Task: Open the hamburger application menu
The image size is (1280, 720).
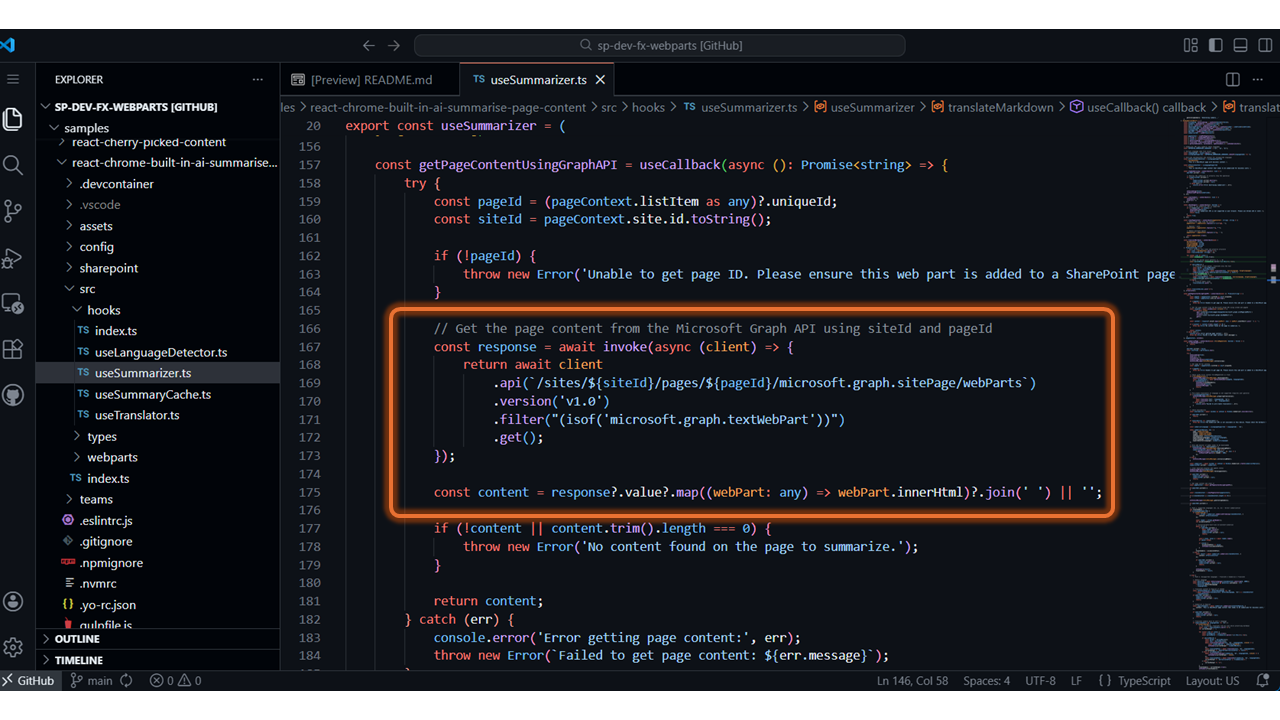Action: 13,79
